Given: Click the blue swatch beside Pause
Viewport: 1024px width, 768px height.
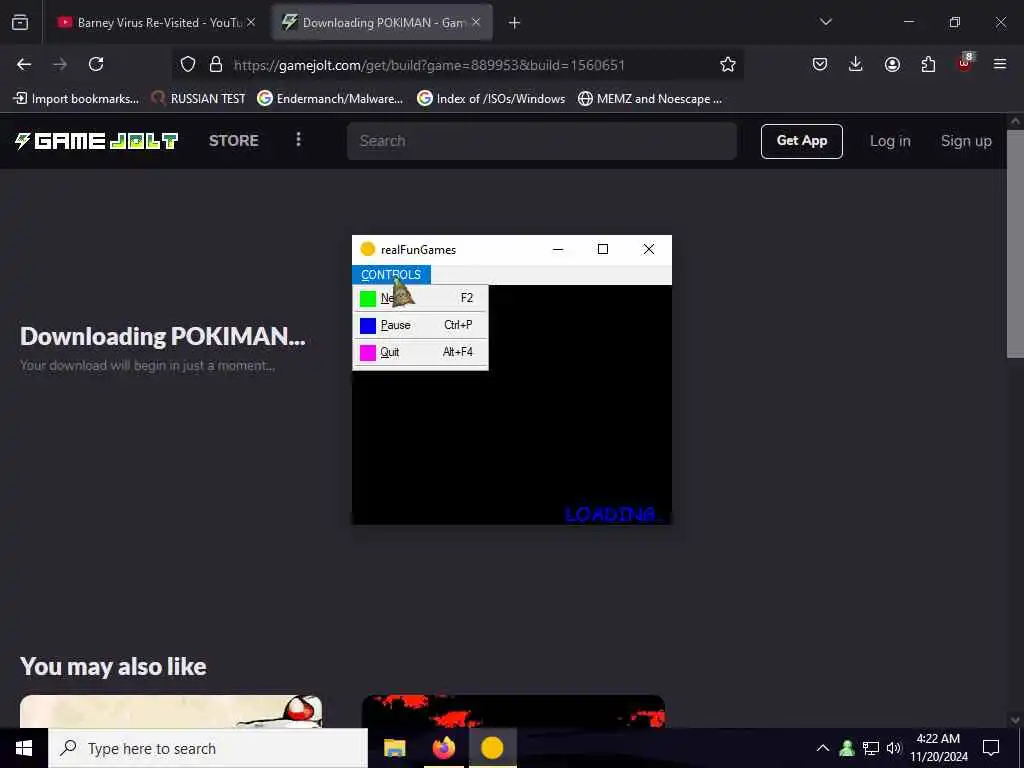Looking at the screenshot, I should [x=368, y=325].
